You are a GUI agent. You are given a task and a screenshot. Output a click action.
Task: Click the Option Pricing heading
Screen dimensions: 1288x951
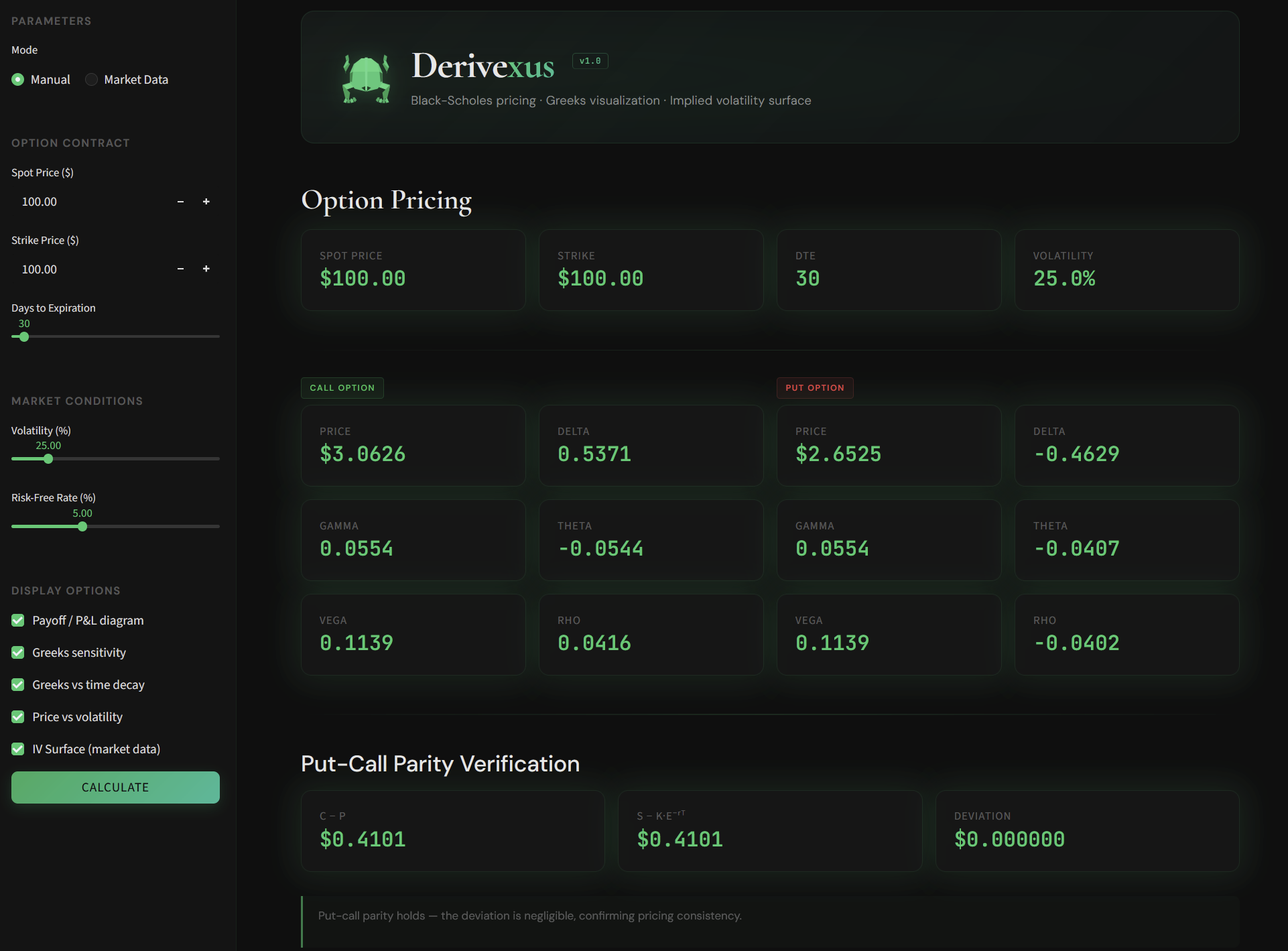click(x=387, y=200)
